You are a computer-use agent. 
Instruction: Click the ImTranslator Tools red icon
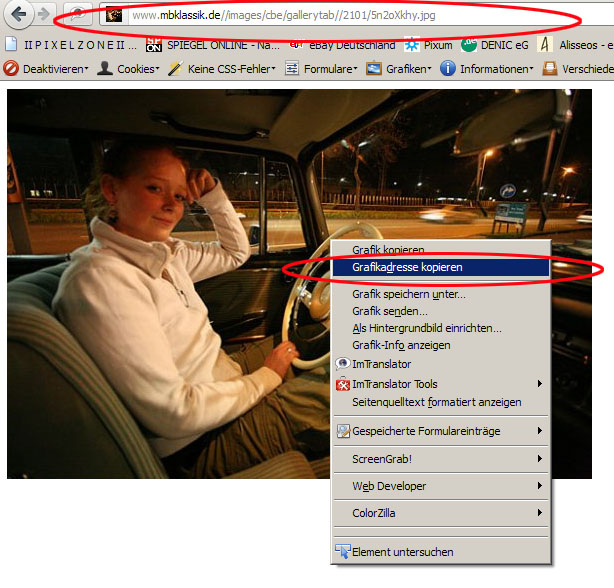click(x=343, y=384)
